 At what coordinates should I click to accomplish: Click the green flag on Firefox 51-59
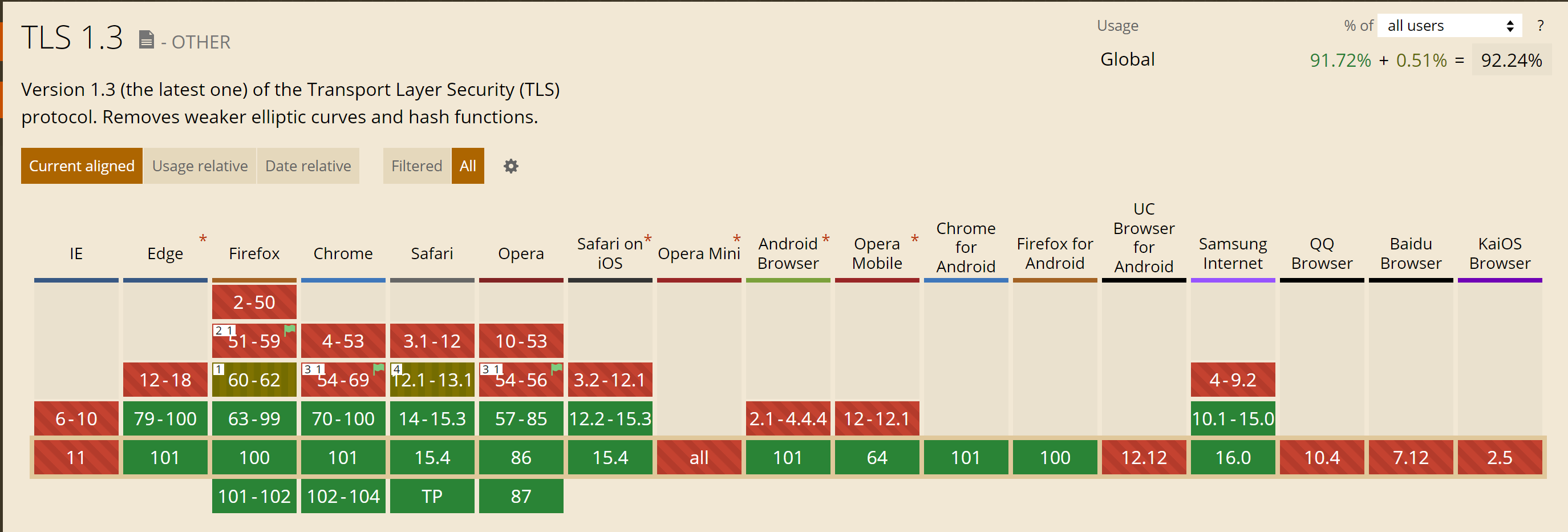click(290, 330)
